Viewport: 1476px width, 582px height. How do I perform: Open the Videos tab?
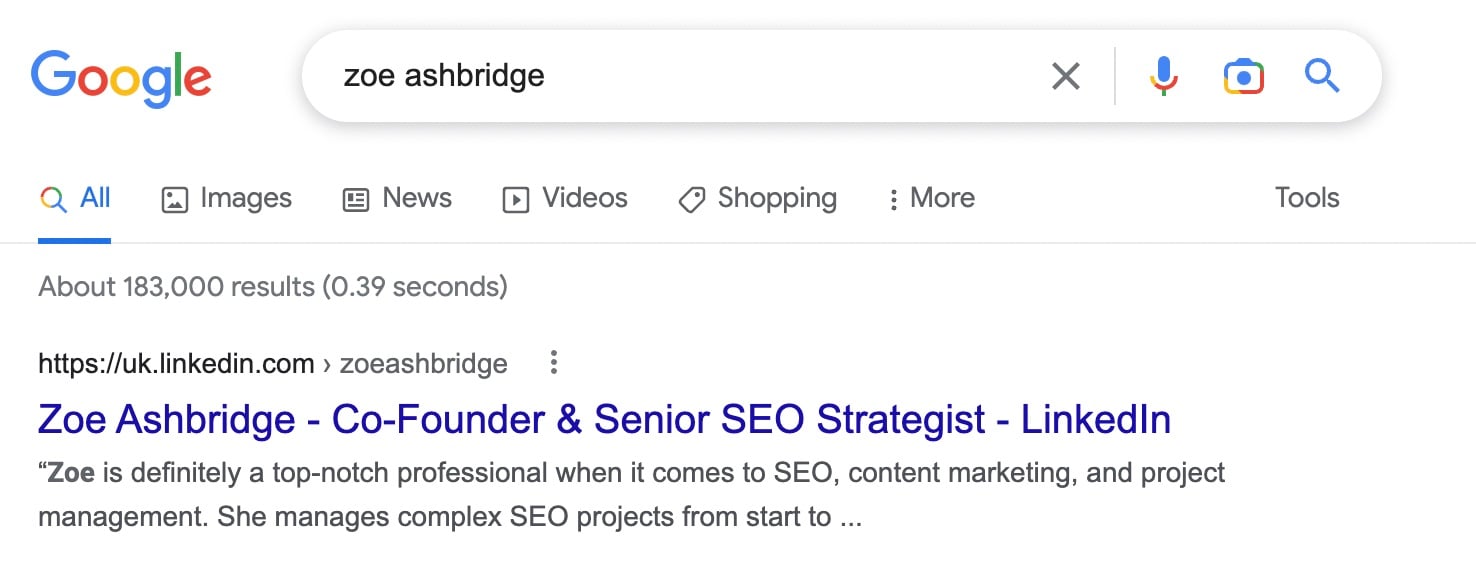tap(565, 198)
